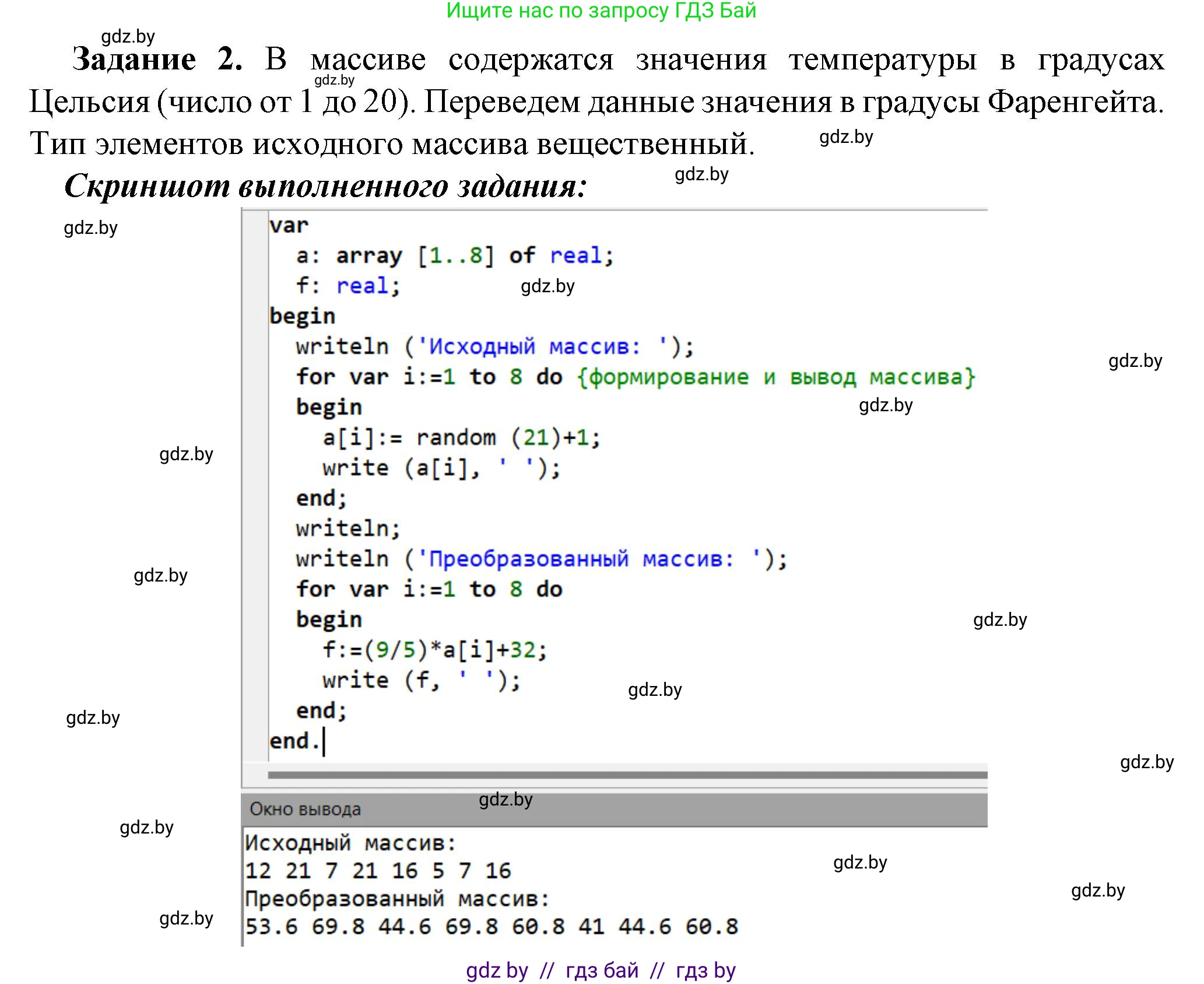Select the Скриншот выполненного задания caption
This screenshot has width=1204, height=984.
pyautogui.click(x=327, y=187)
